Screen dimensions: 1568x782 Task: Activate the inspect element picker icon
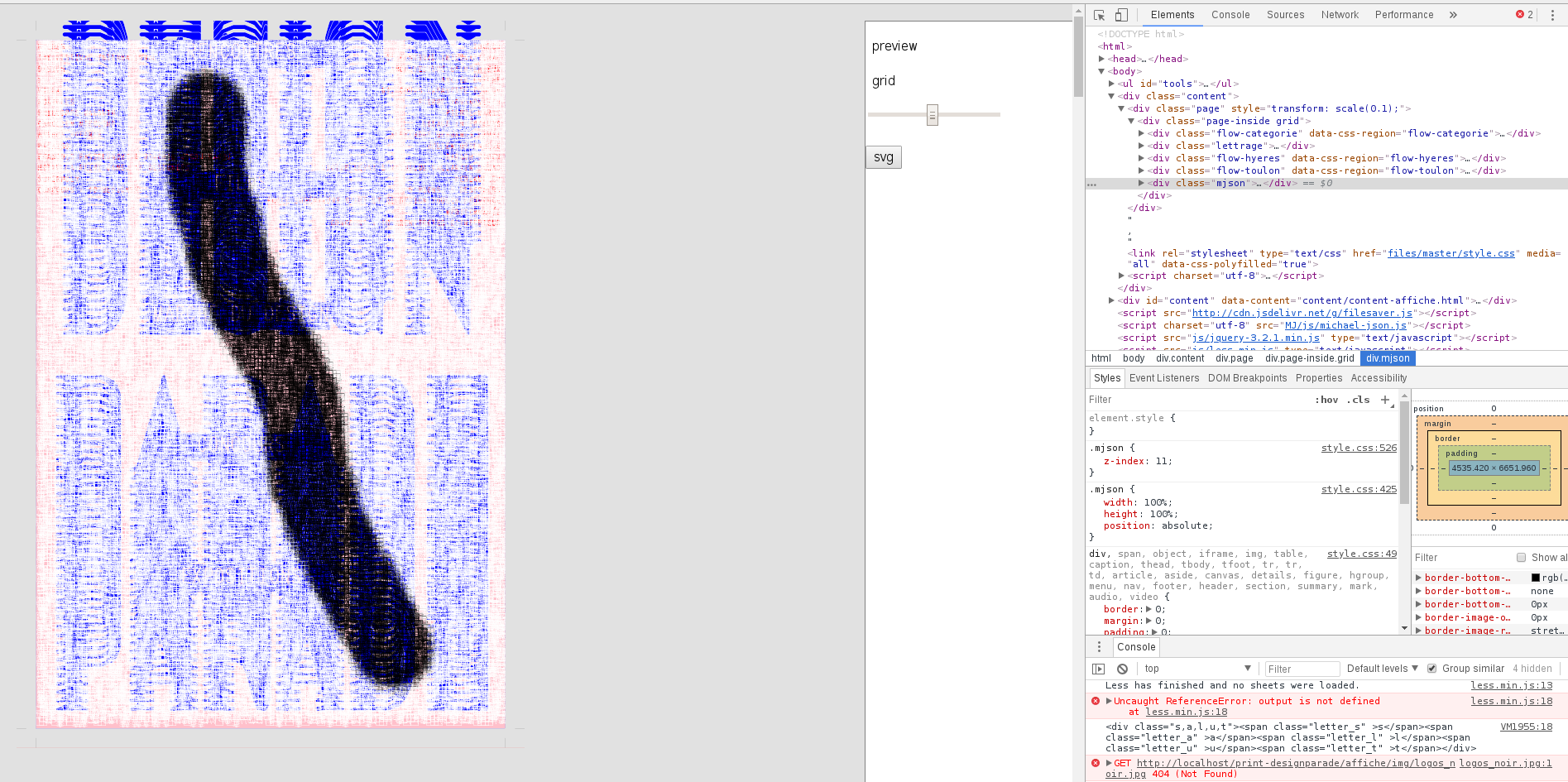tap(1099, 15)
